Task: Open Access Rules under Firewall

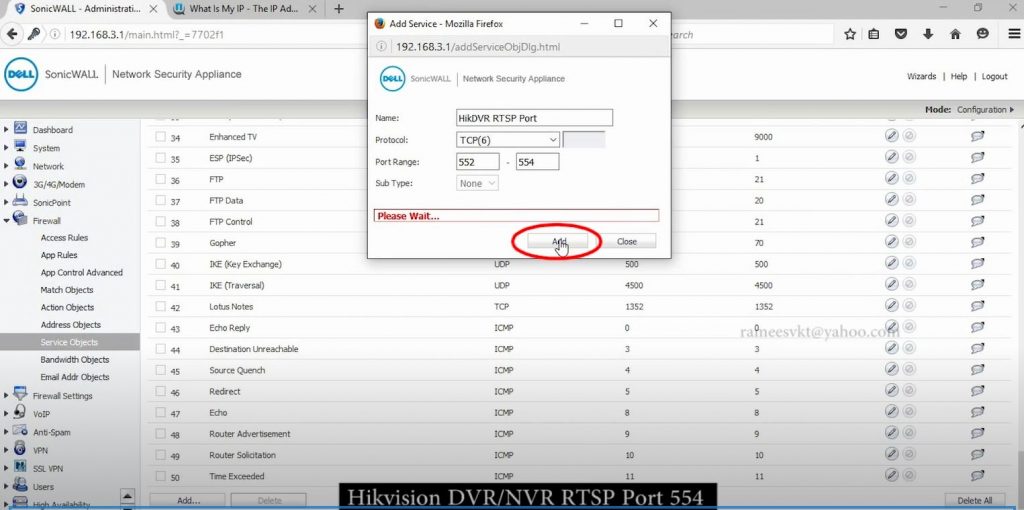Action: [64, 238]
